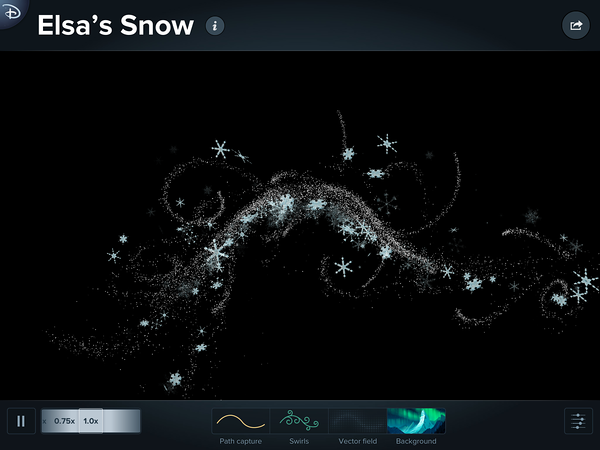Image resolution: width=600 pixels, height=450 pixels.
Task: Toggle the Vector field dotted thumbnail
Action: click(357, 420)
